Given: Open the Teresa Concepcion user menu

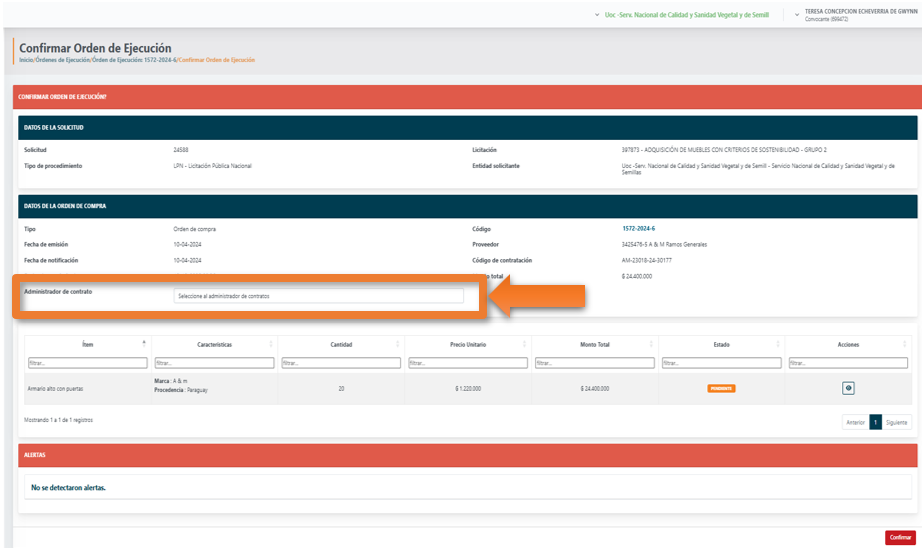Looking at the screenshot, I should (x=860, y=15).
